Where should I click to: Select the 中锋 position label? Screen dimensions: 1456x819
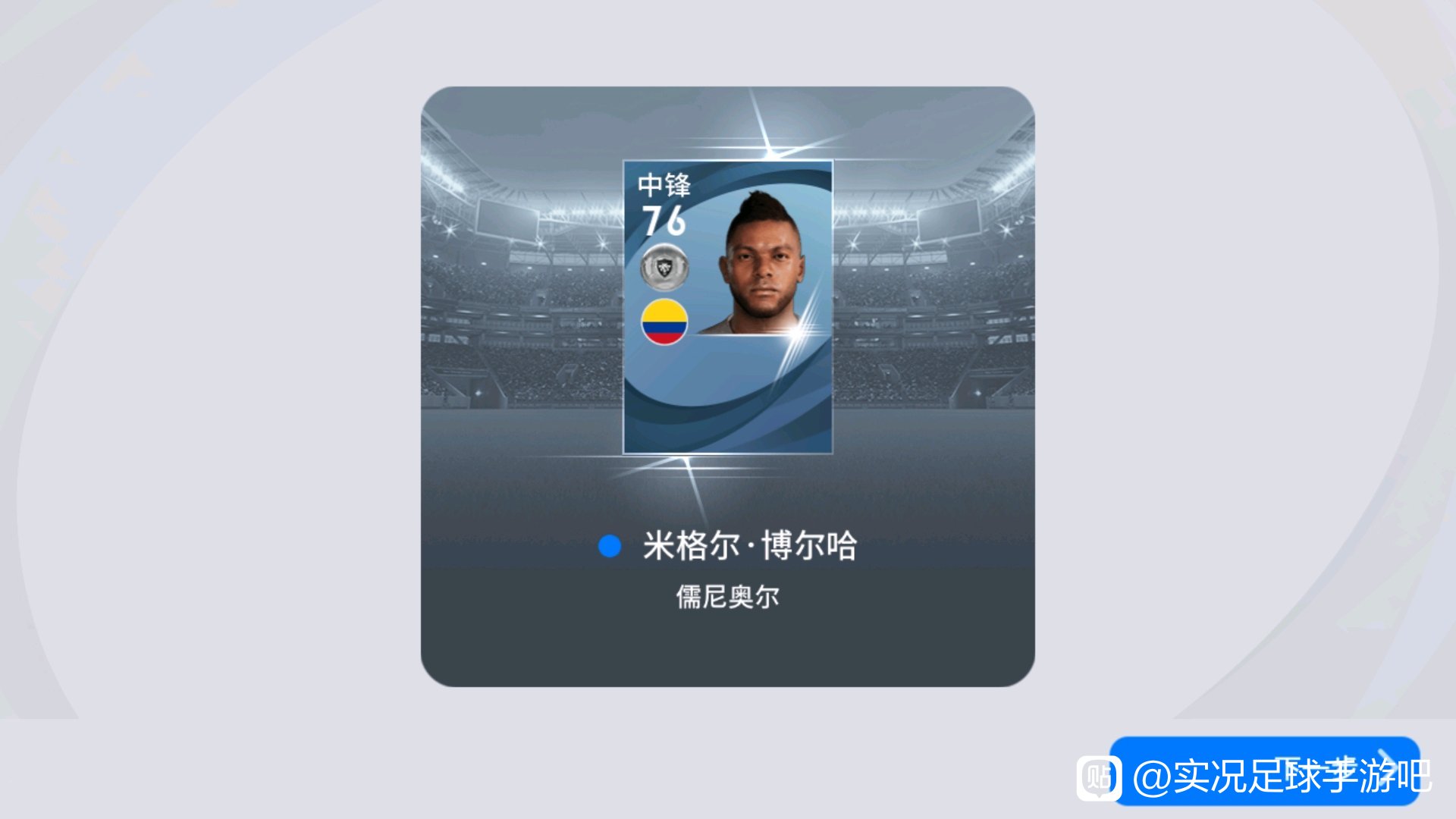[664, 184]
